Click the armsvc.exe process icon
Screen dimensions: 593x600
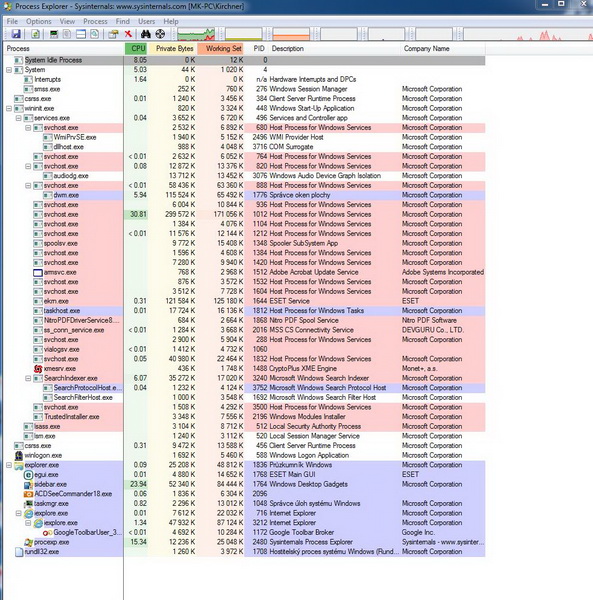point(38,272)
